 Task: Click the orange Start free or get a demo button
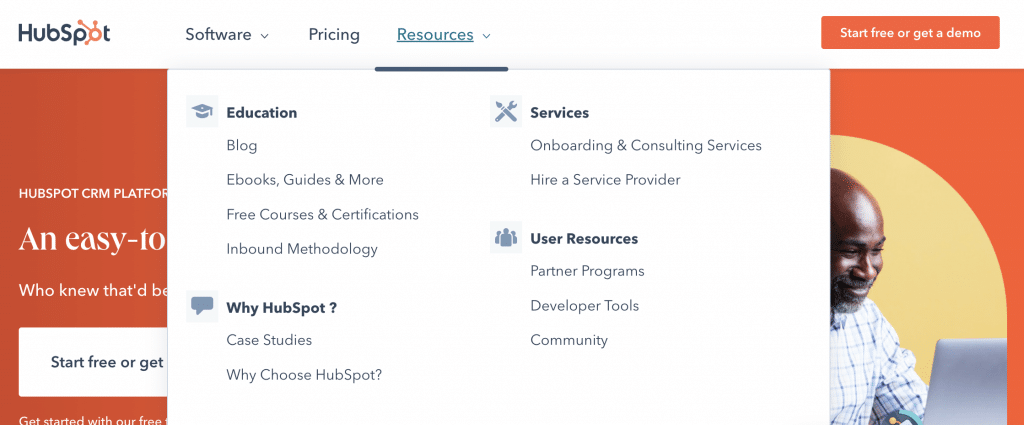click(910, 33)
